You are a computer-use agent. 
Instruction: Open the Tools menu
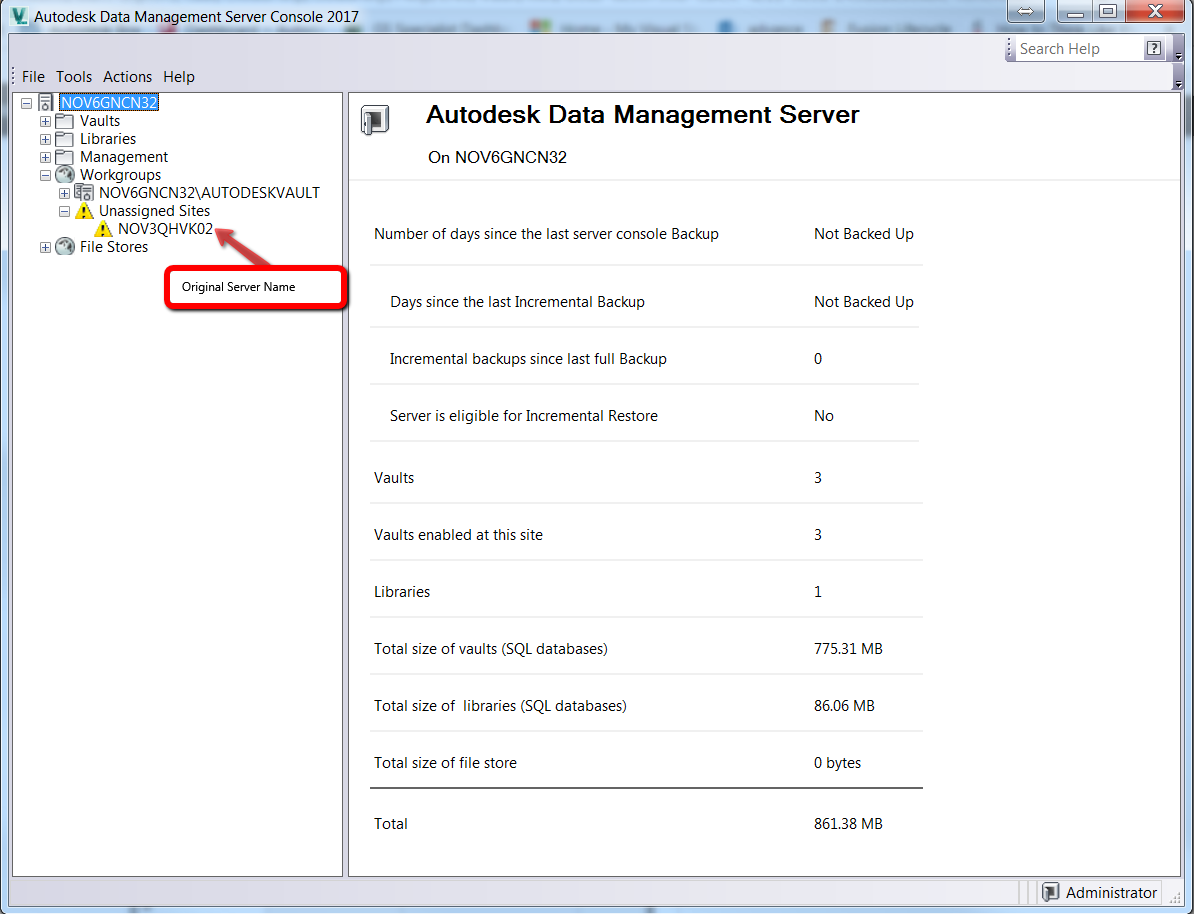pyautogui.click(x=73, y=76)
